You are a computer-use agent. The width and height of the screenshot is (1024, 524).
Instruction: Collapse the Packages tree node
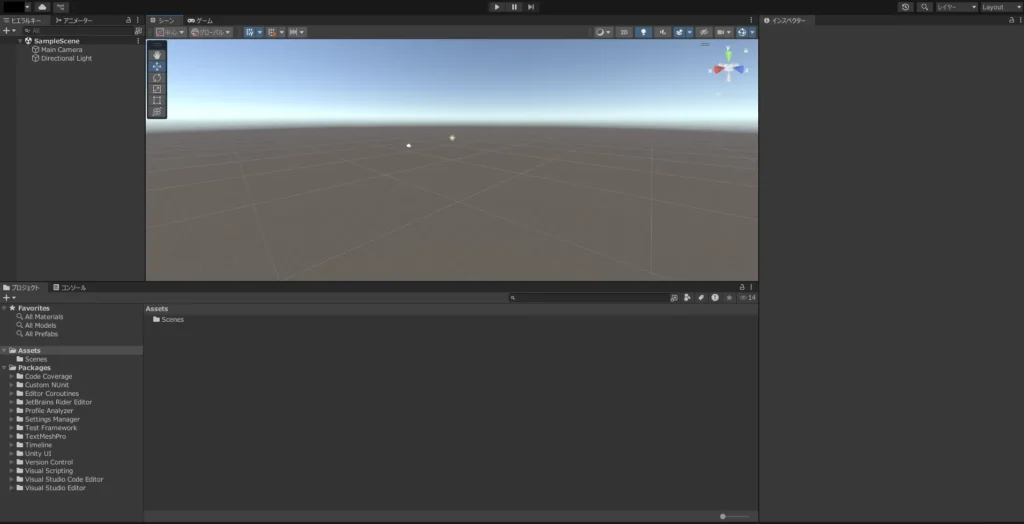[5, 368]
